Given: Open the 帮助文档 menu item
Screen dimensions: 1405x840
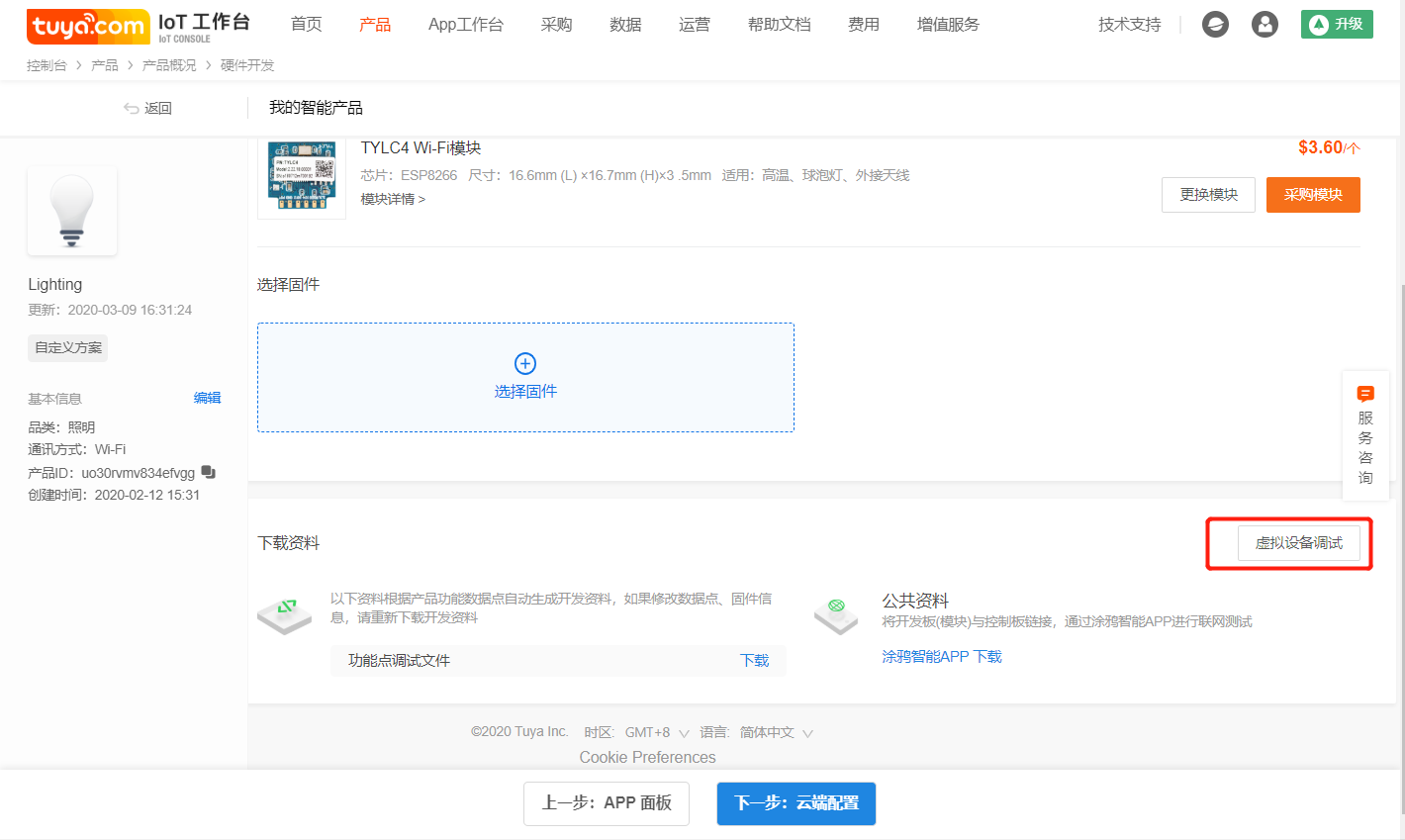Looking at the screenshot, I should click(x=779, y=25).
